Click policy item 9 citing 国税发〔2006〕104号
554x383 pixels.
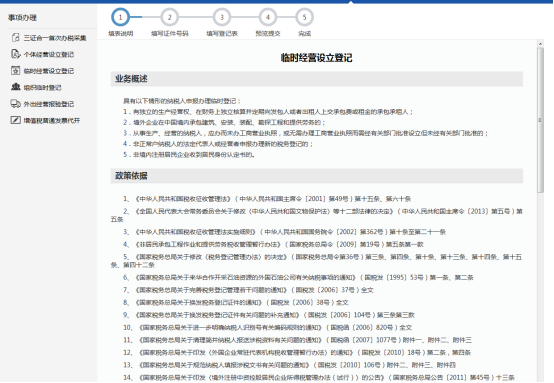point(269,315)
